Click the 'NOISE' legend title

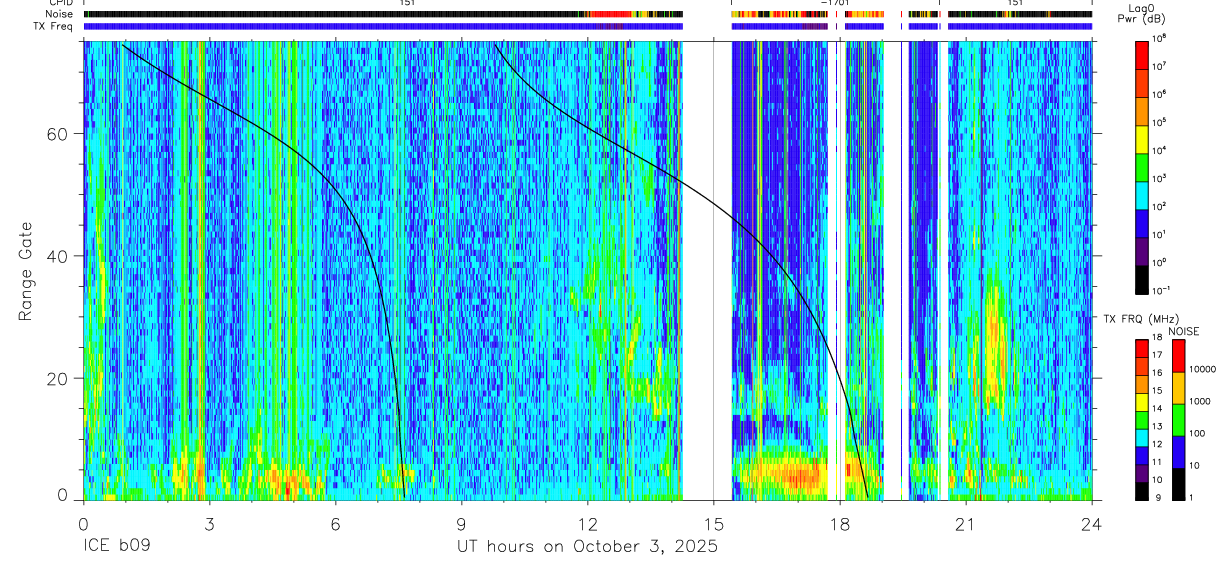point(1183,330)
